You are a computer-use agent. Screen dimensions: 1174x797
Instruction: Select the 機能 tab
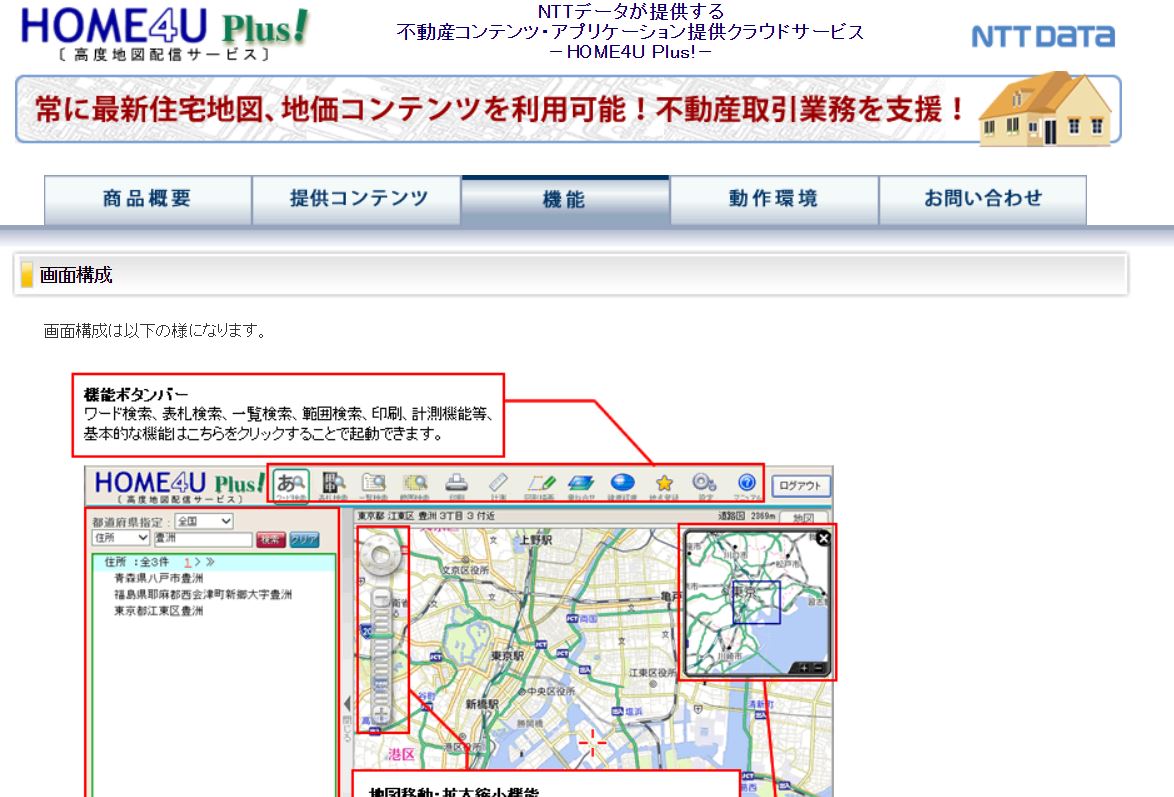pos(565,200)
